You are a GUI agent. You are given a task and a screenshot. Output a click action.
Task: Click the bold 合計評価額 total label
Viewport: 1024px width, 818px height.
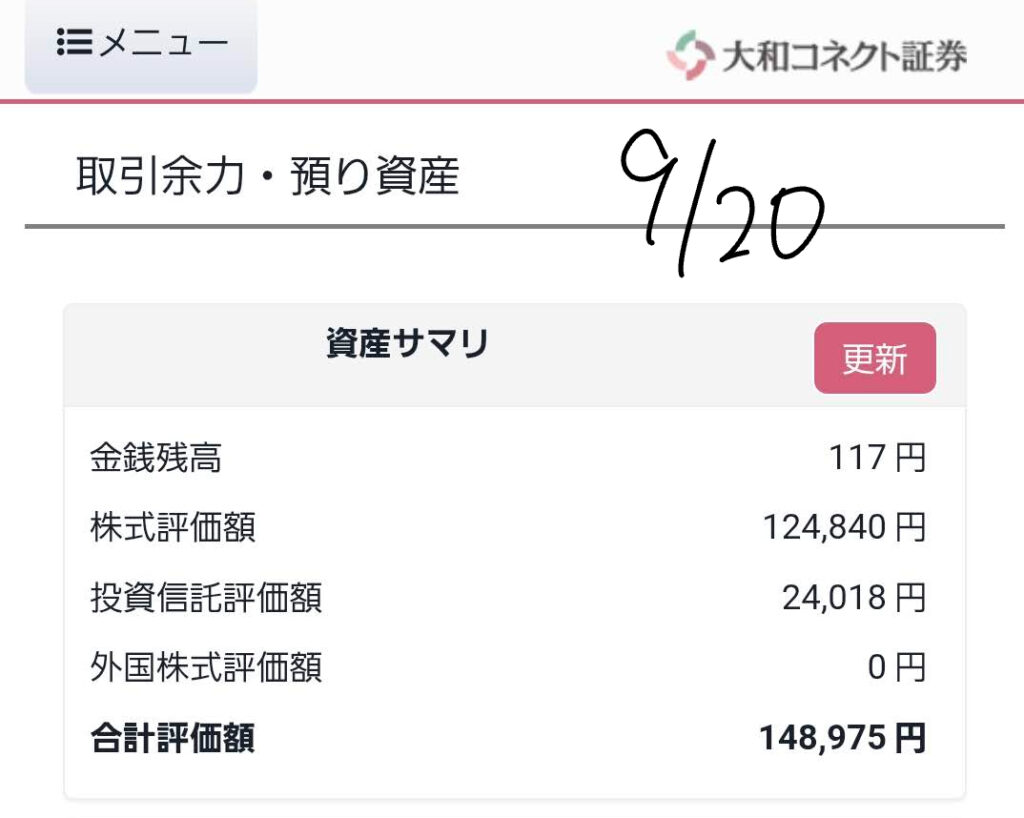tap(172, 738)
